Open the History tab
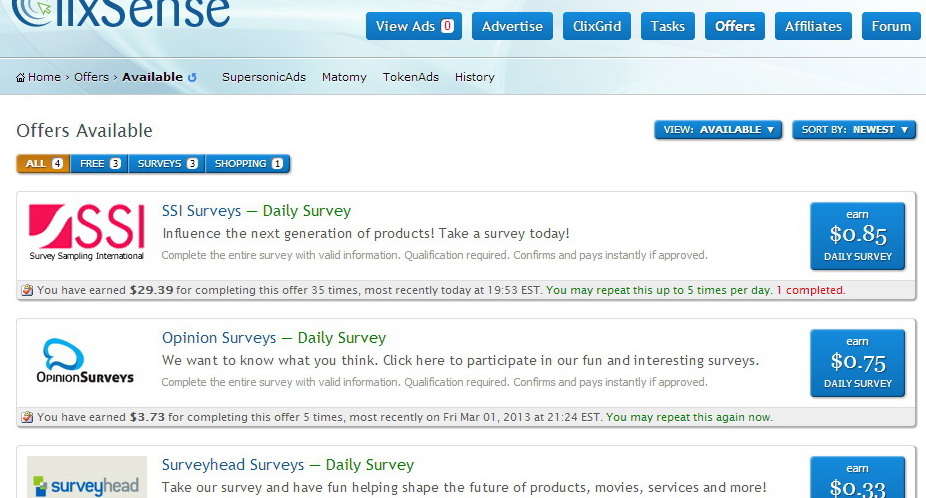 tap(474, 77)
